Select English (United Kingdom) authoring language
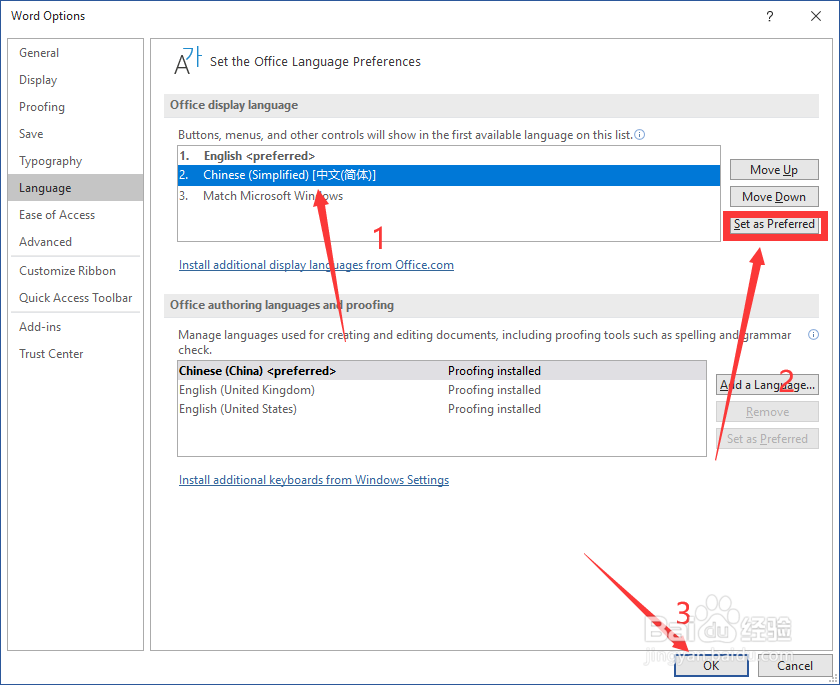This screenshot has width=840, height=685. (x=441, y=390)
